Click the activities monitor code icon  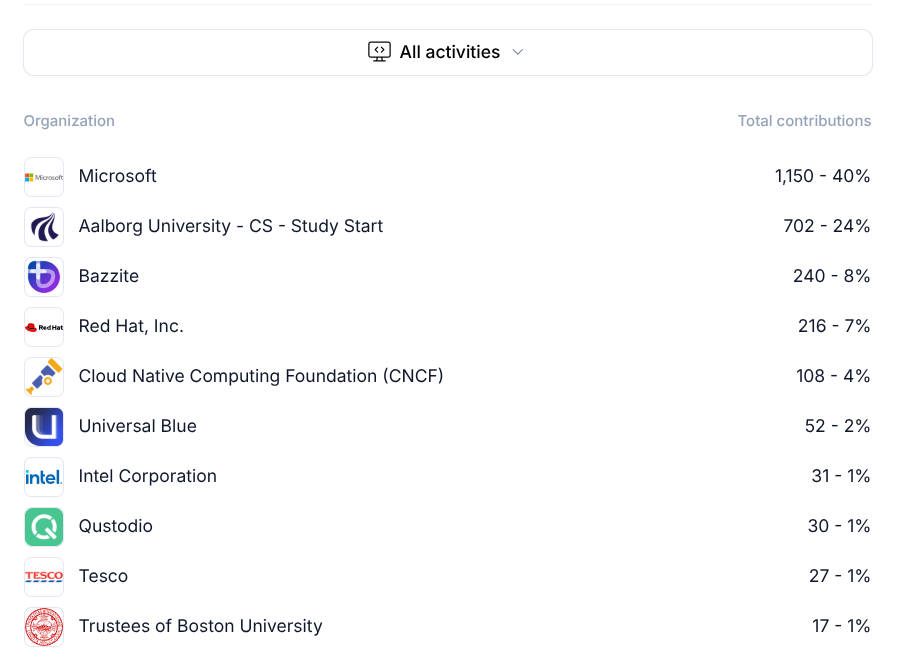pyautogui.click(x=379, y=52)
